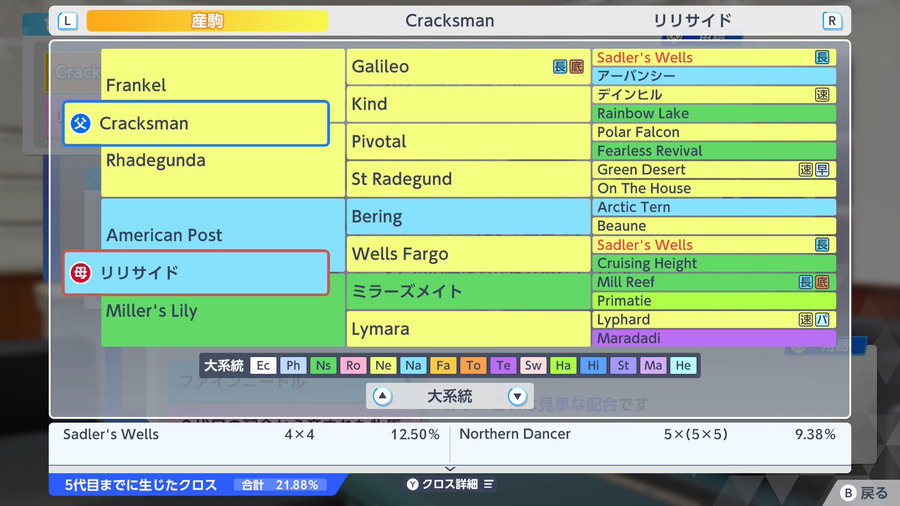Click the Pivotal pedigree cell

tap(468, 142)
